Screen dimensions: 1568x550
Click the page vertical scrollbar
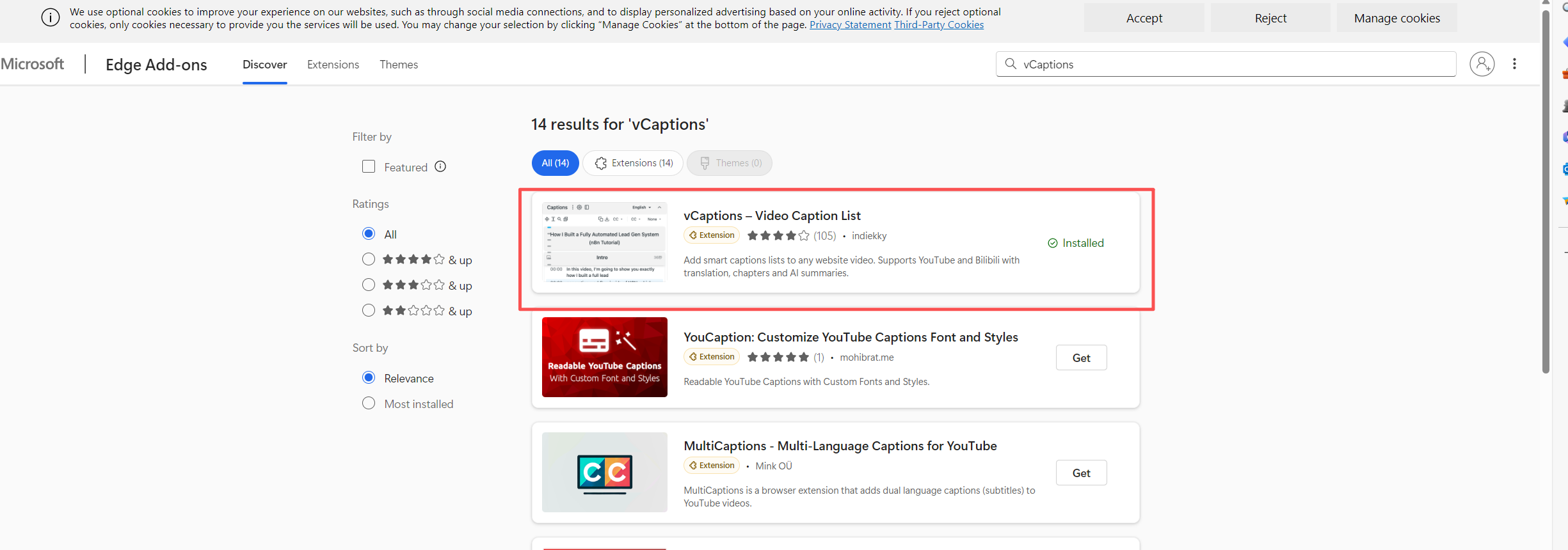pyautogui.click(x=1546, y=192)
